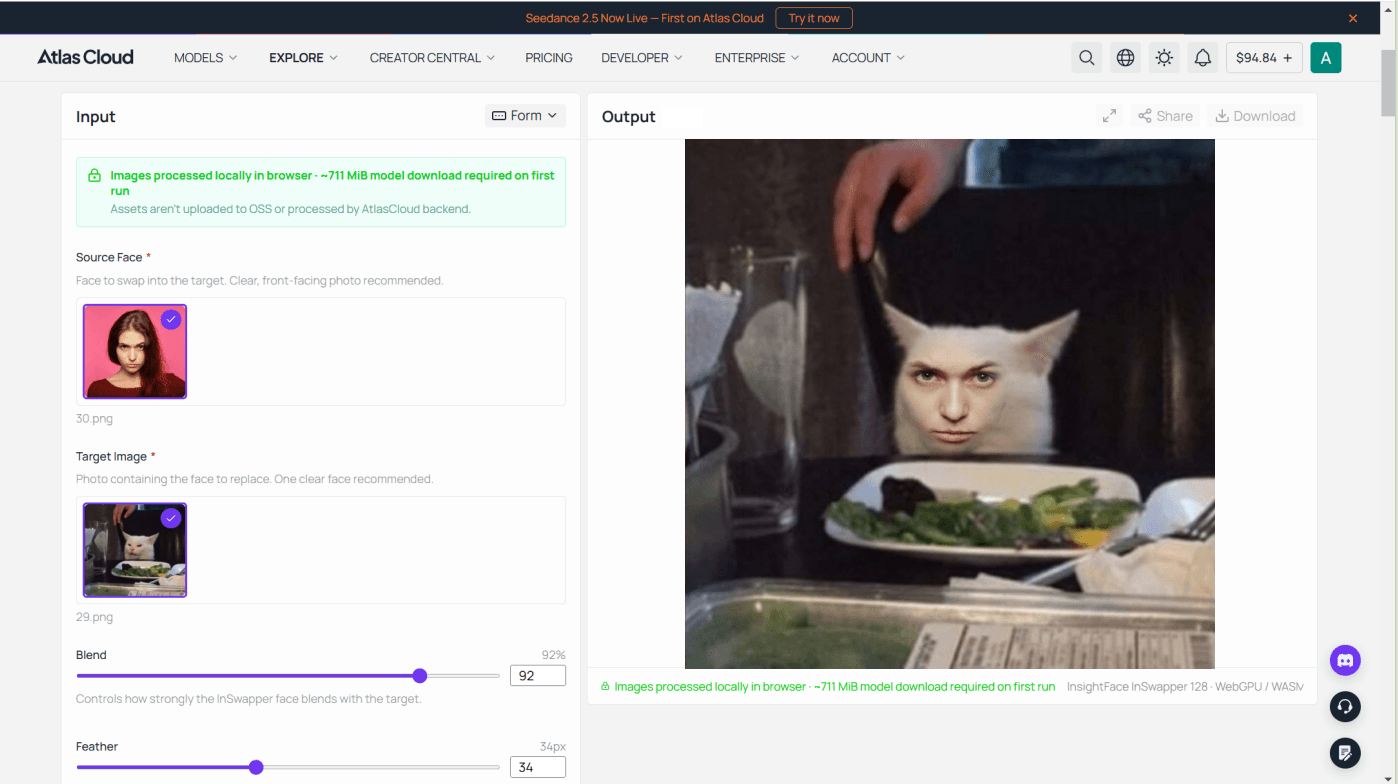Click the output face-swapped cat image
This screenshot has height=784, width=1398.
(x=950, y=403)
